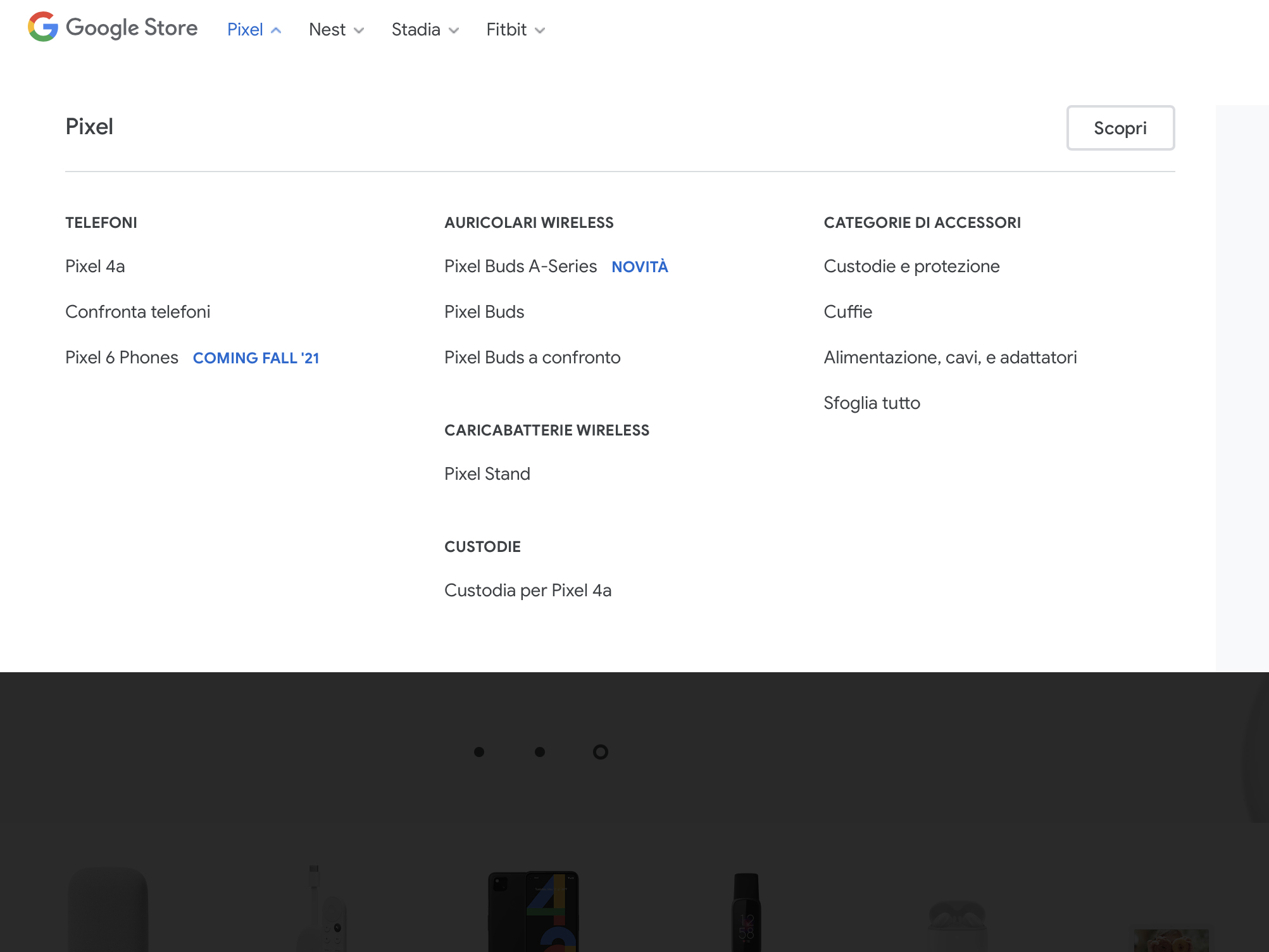Open Alimentazione, cavi, e adattatori link

(950, 358)
